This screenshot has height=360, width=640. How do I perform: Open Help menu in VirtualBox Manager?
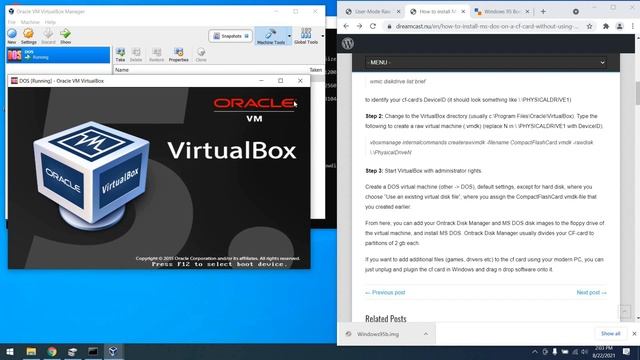(50, 22)
